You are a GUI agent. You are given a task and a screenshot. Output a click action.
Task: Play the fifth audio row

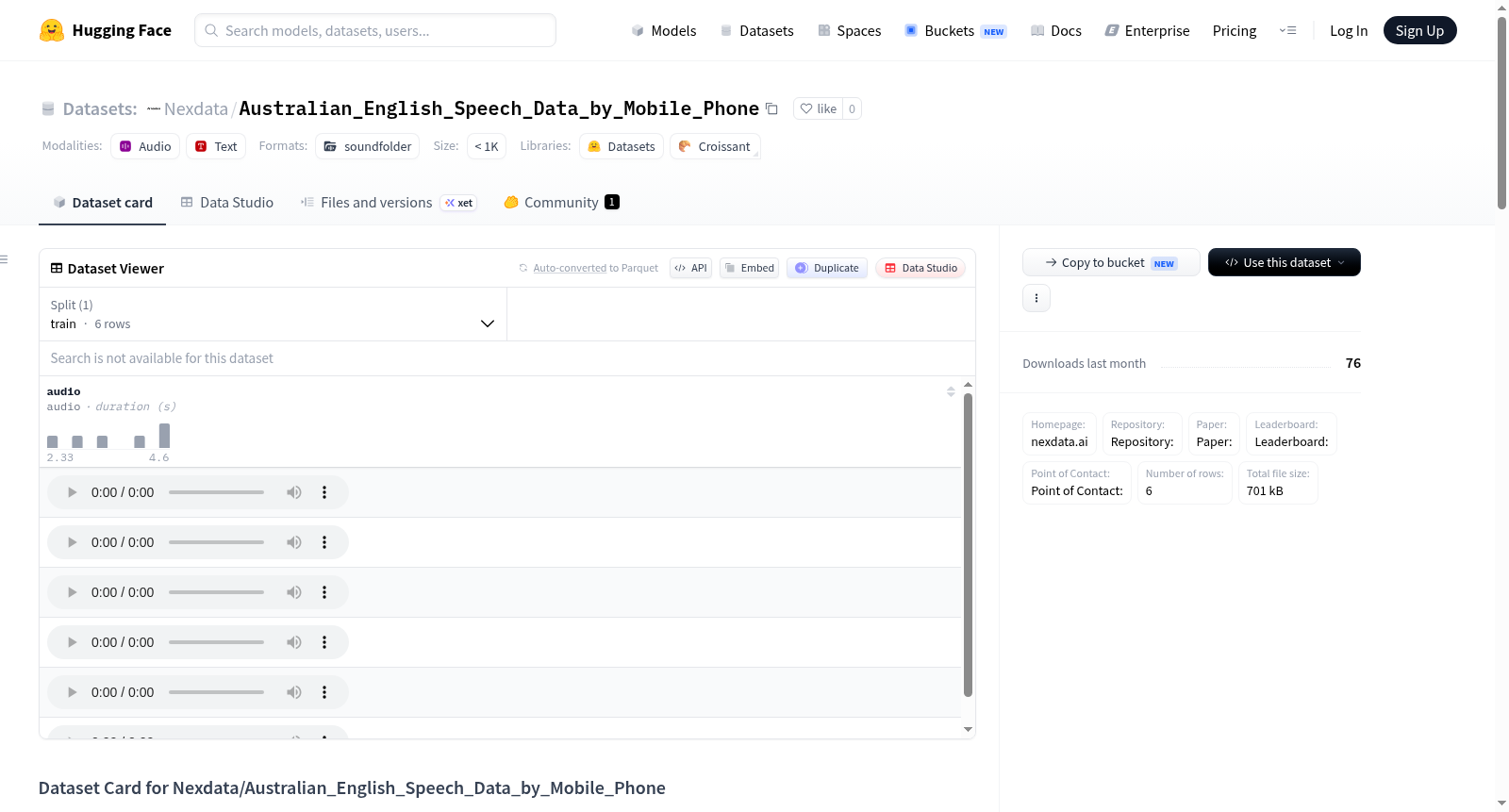(x=72, y=692)
